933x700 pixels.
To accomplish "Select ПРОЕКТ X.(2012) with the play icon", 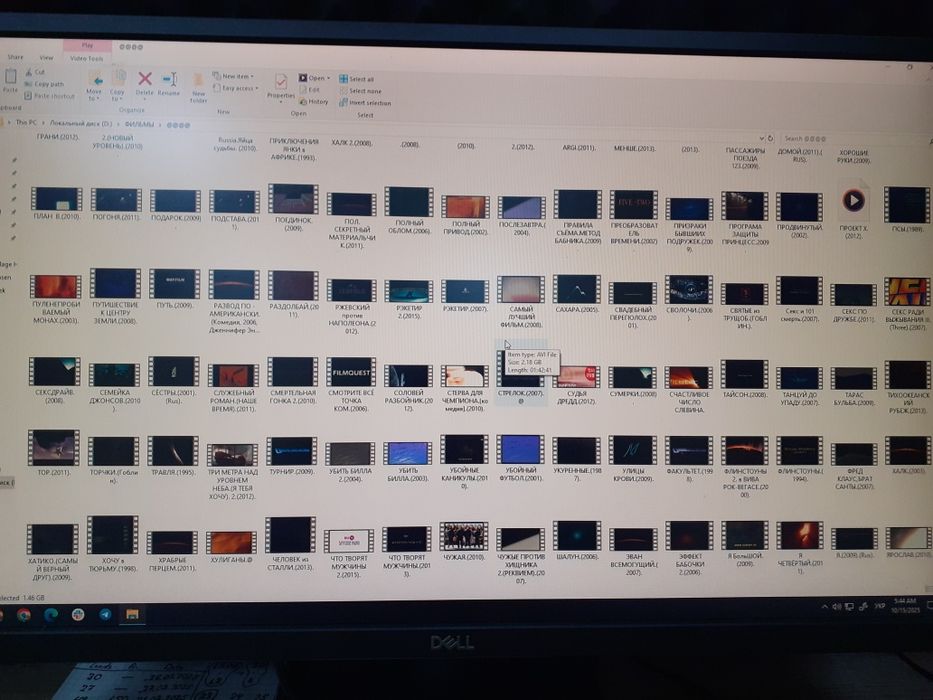I will pos(853,208).
